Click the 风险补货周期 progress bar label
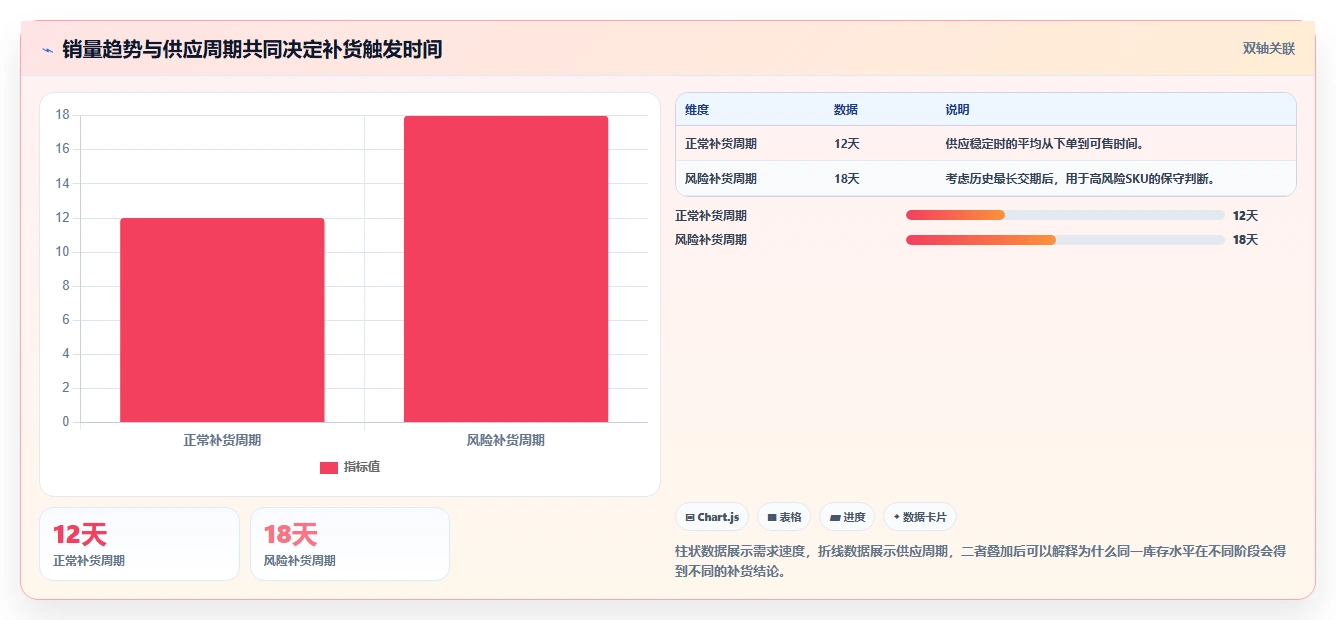This screenshot has height=620, width=1336. [711, 240]
